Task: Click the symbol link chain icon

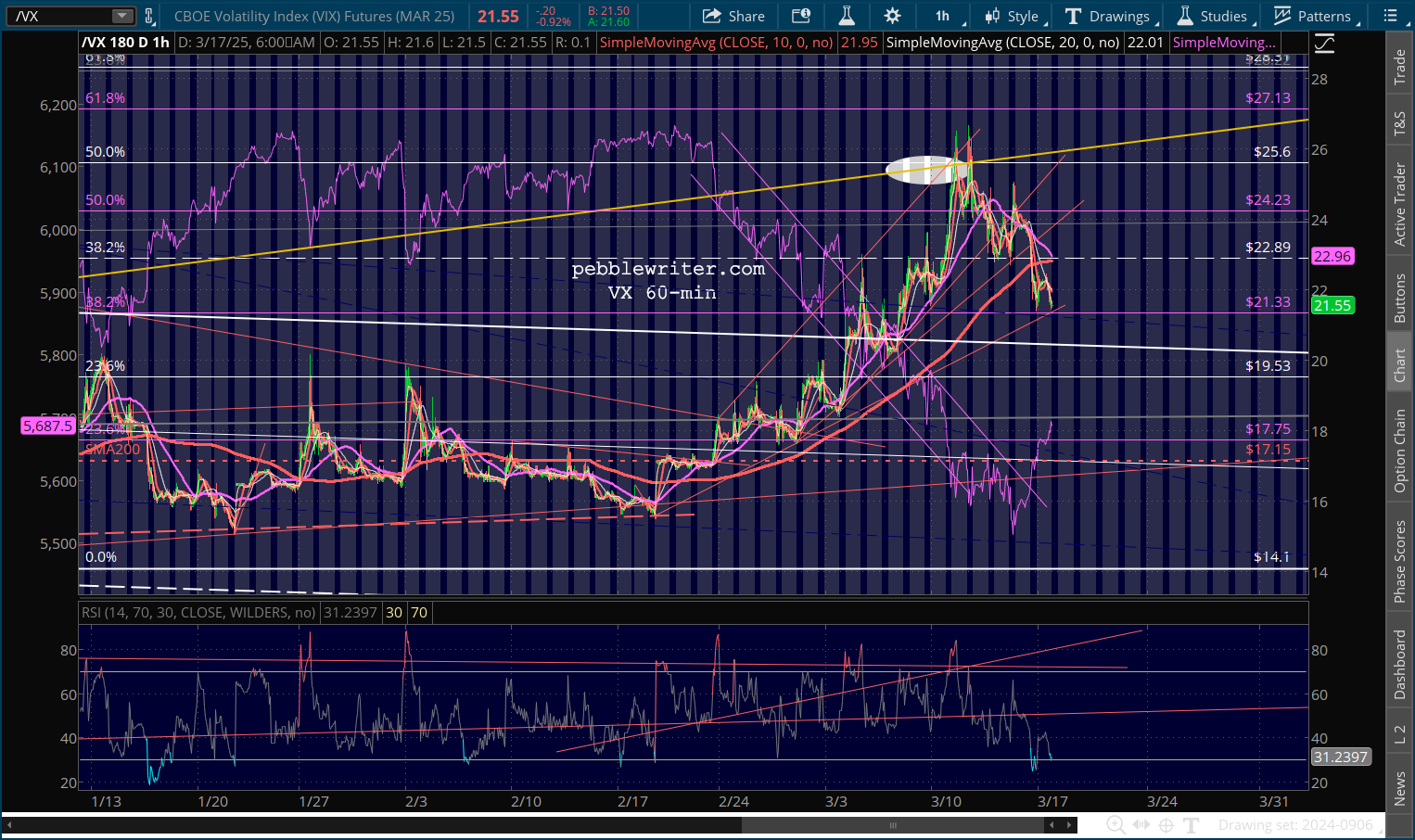Action: [148, 16]
